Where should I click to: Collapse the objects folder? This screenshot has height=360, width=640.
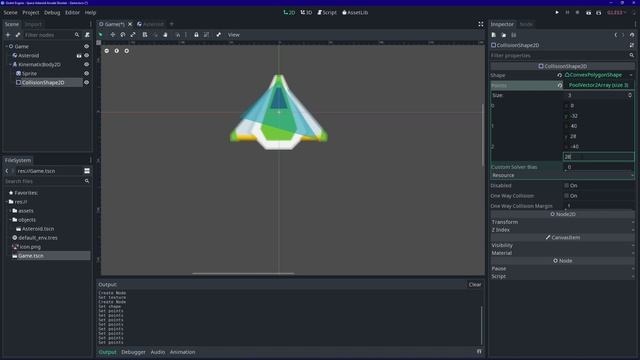coord(10,220)
